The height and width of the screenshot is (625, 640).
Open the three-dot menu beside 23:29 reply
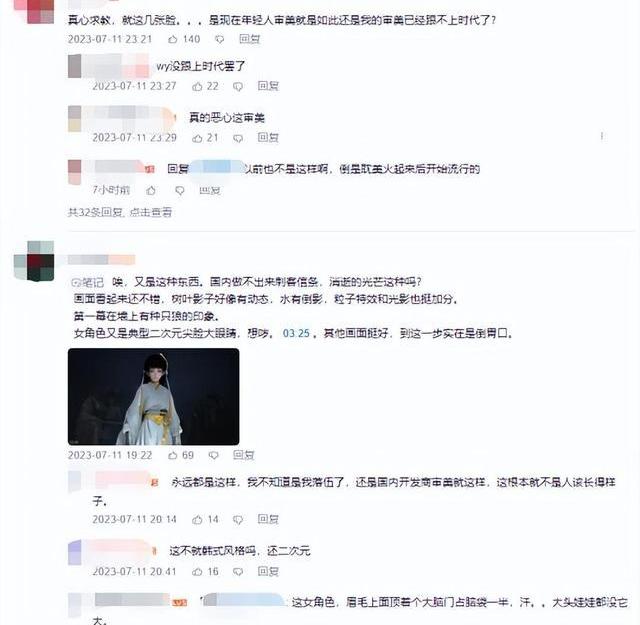(602, 136)
